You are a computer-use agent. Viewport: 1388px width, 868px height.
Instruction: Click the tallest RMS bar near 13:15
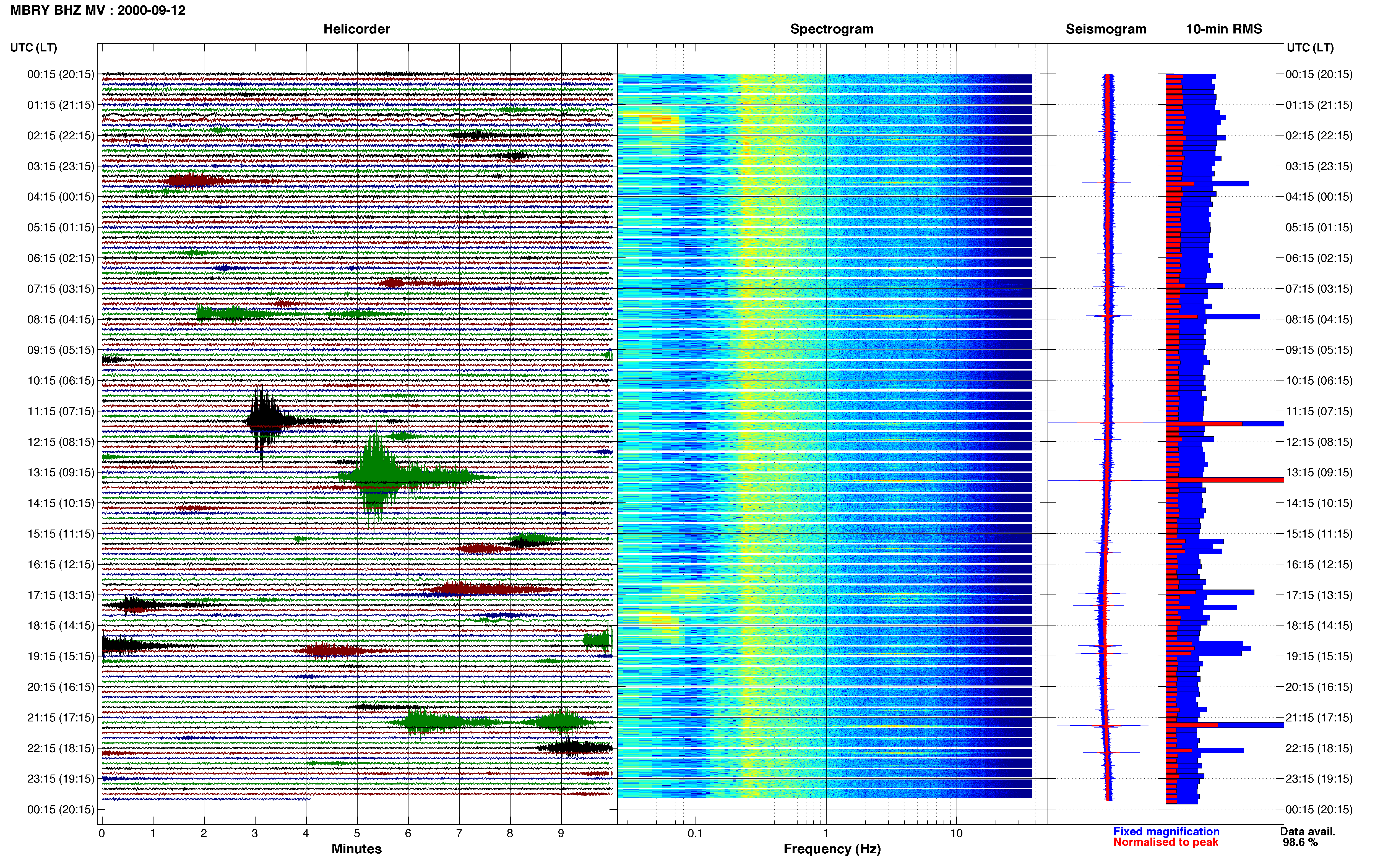click(x=1224, y=480)
